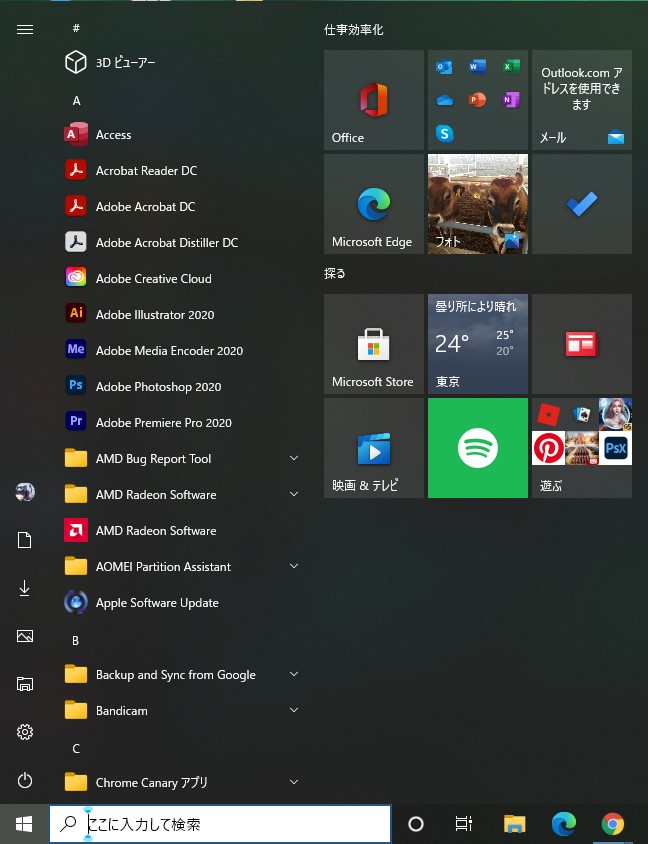Open the フォト live tile with cows

tap(478, 204)
